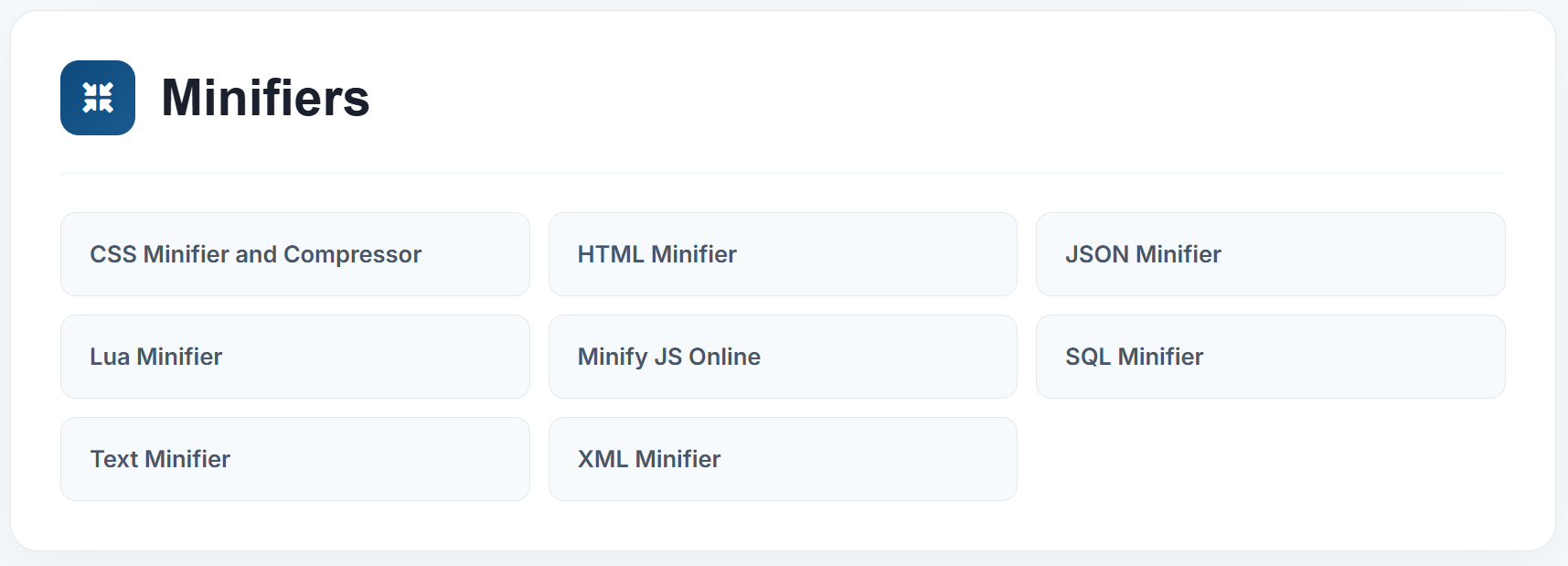Open the HTML Minifier tool
The height and width of the screenshot is (566, 1568).
[782, 254]
